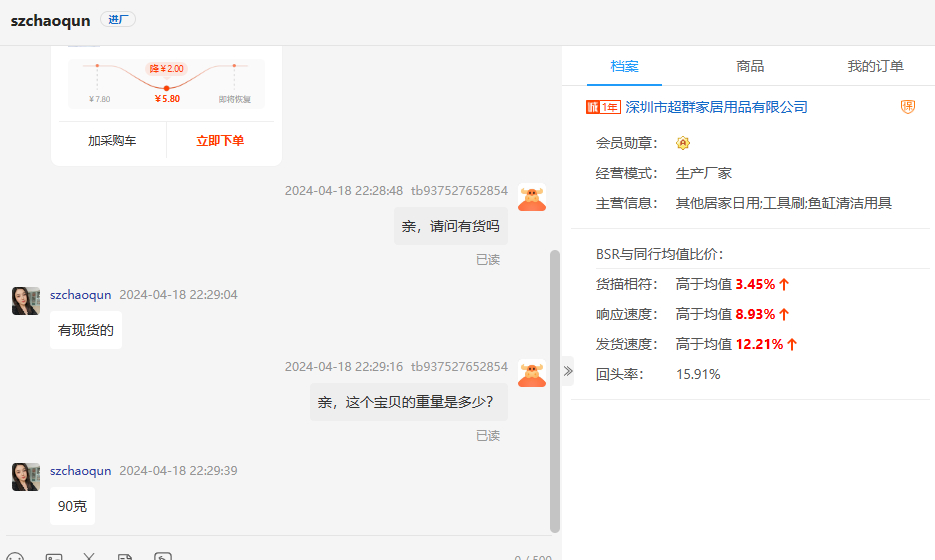Click the price trend chart in product card
This screenshot has width=935, height=560.
point(166,83)
